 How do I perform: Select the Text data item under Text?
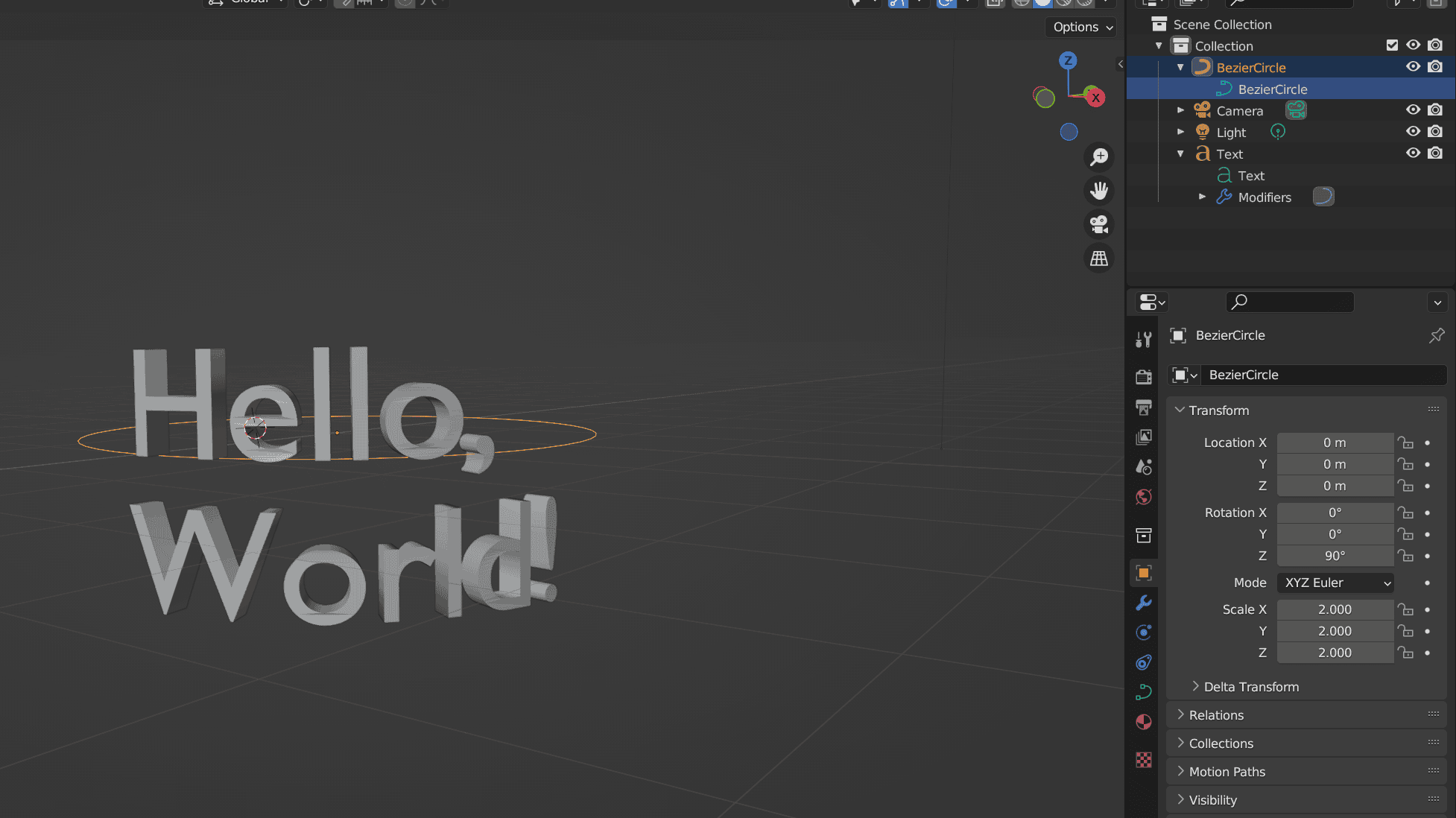(x=1250, y=176)
